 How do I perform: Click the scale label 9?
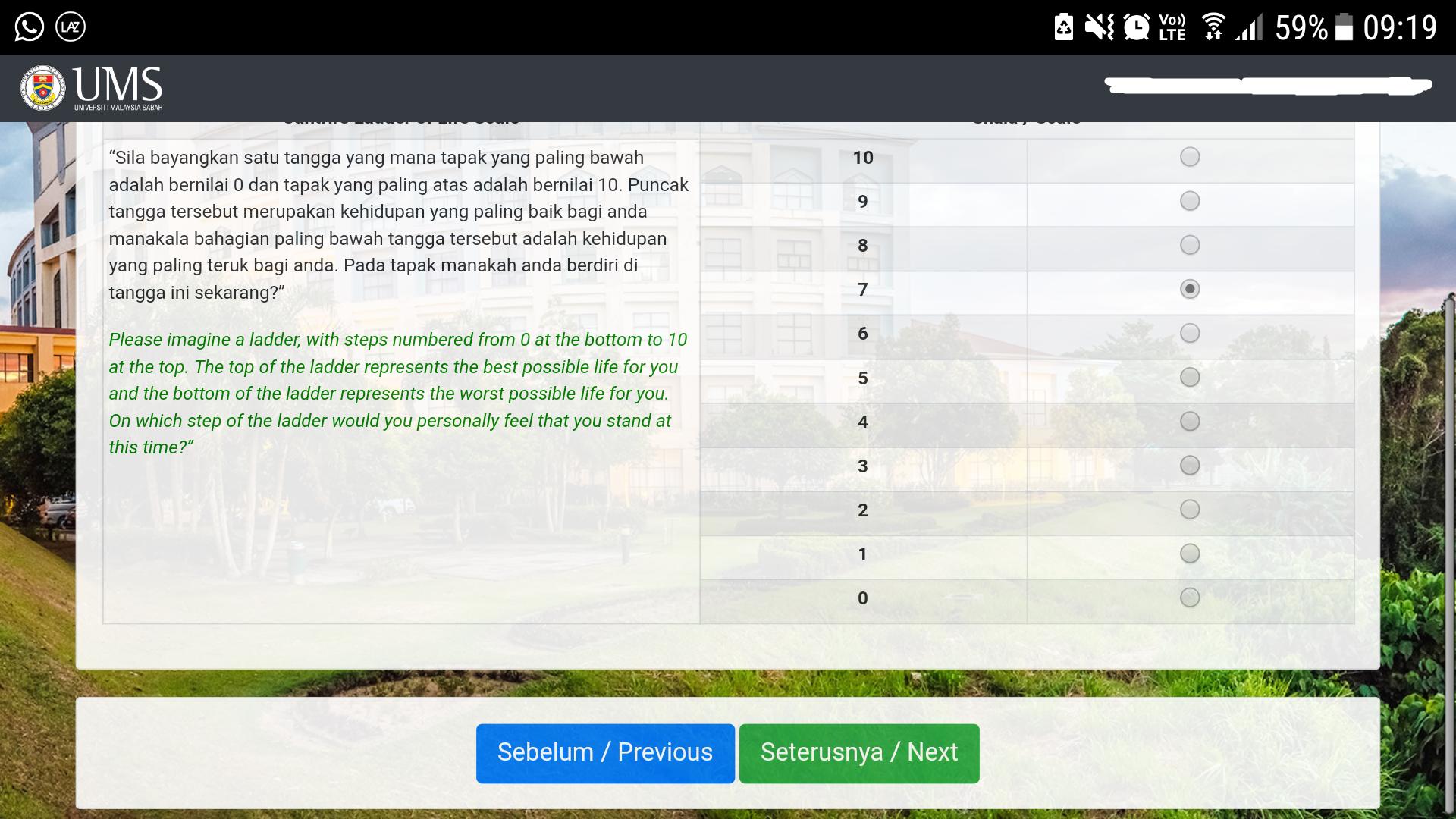863,202
